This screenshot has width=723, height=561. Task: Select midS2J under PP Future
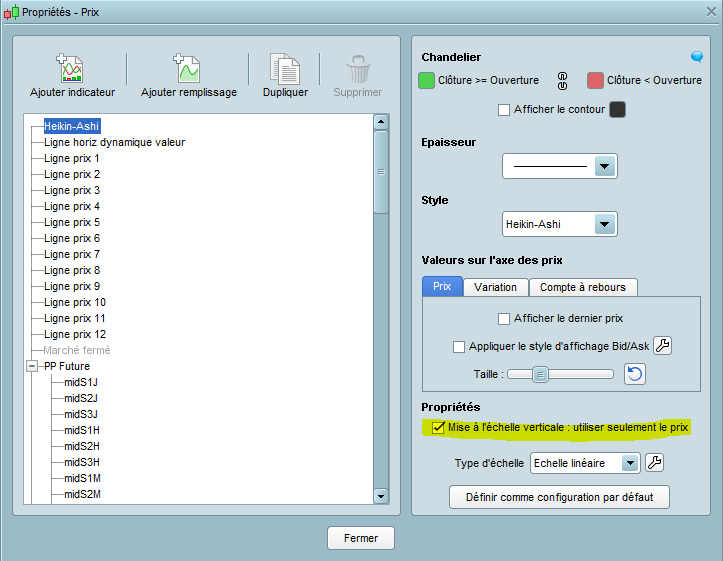(81, 398)
